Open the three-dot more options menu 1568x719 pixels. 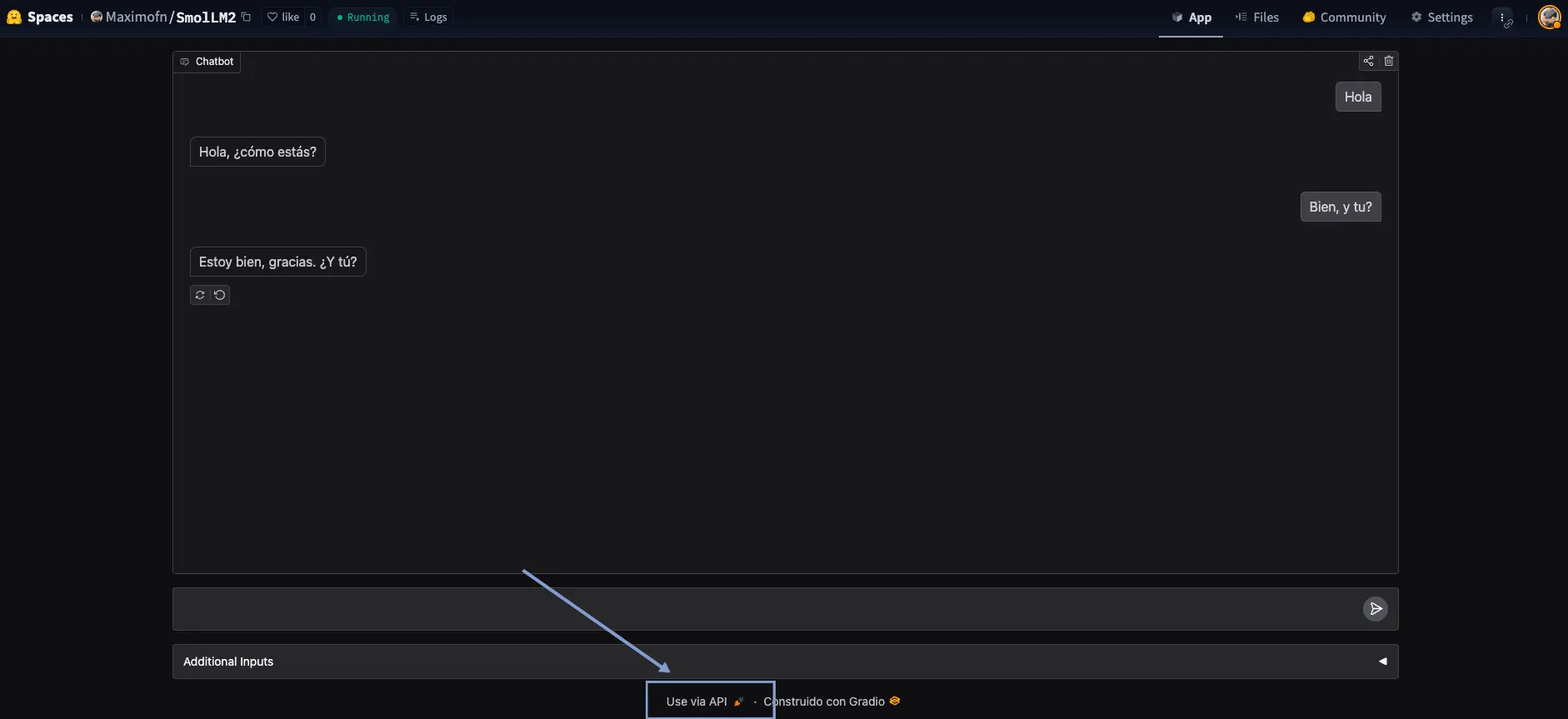click(x=1502, y=17)
